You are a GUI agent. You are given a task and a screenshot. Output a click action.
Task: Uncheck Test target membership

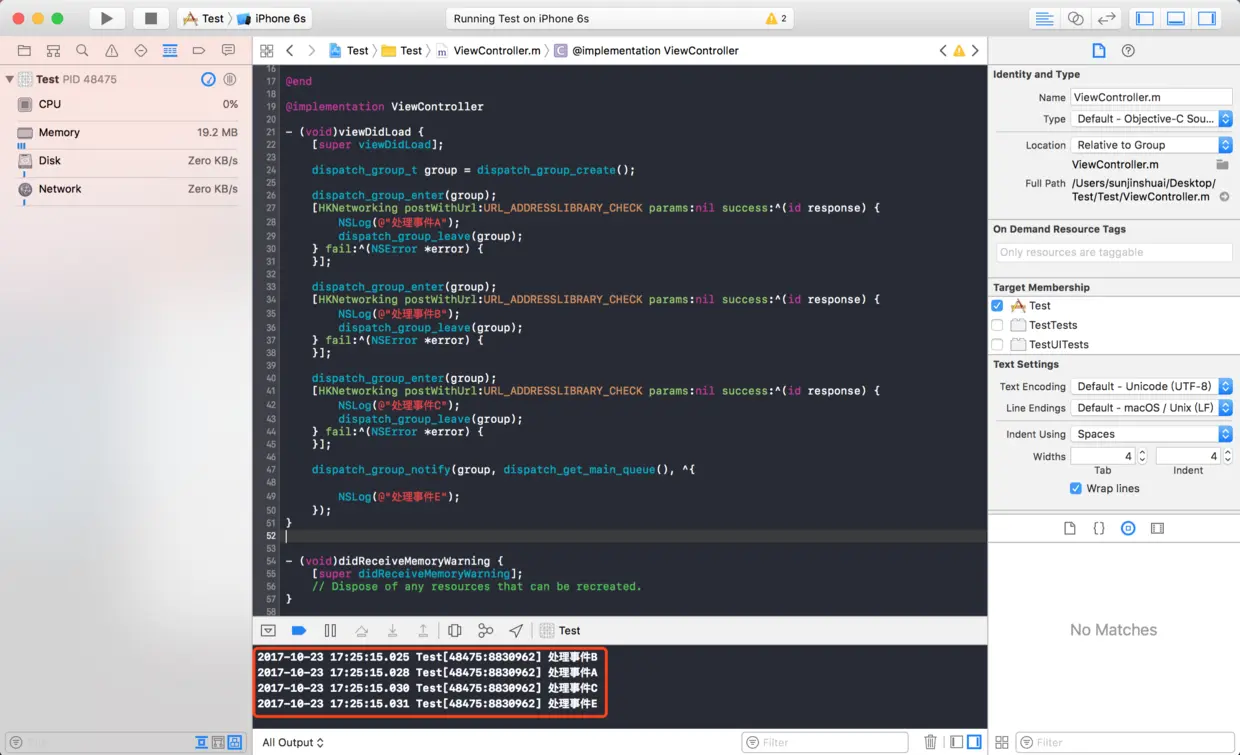(x=997, y=305)
